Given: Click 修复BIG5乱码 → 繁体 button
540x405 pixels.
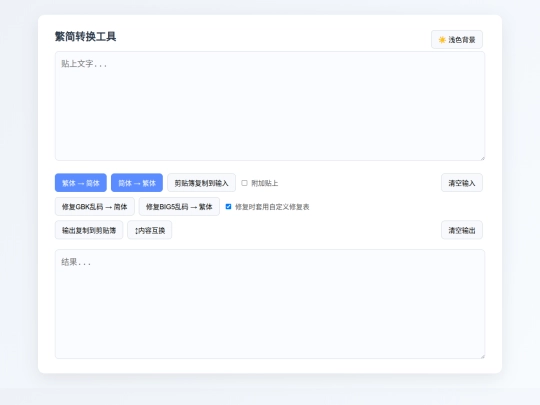Looking at the screenshot, I should pos(179,207).
